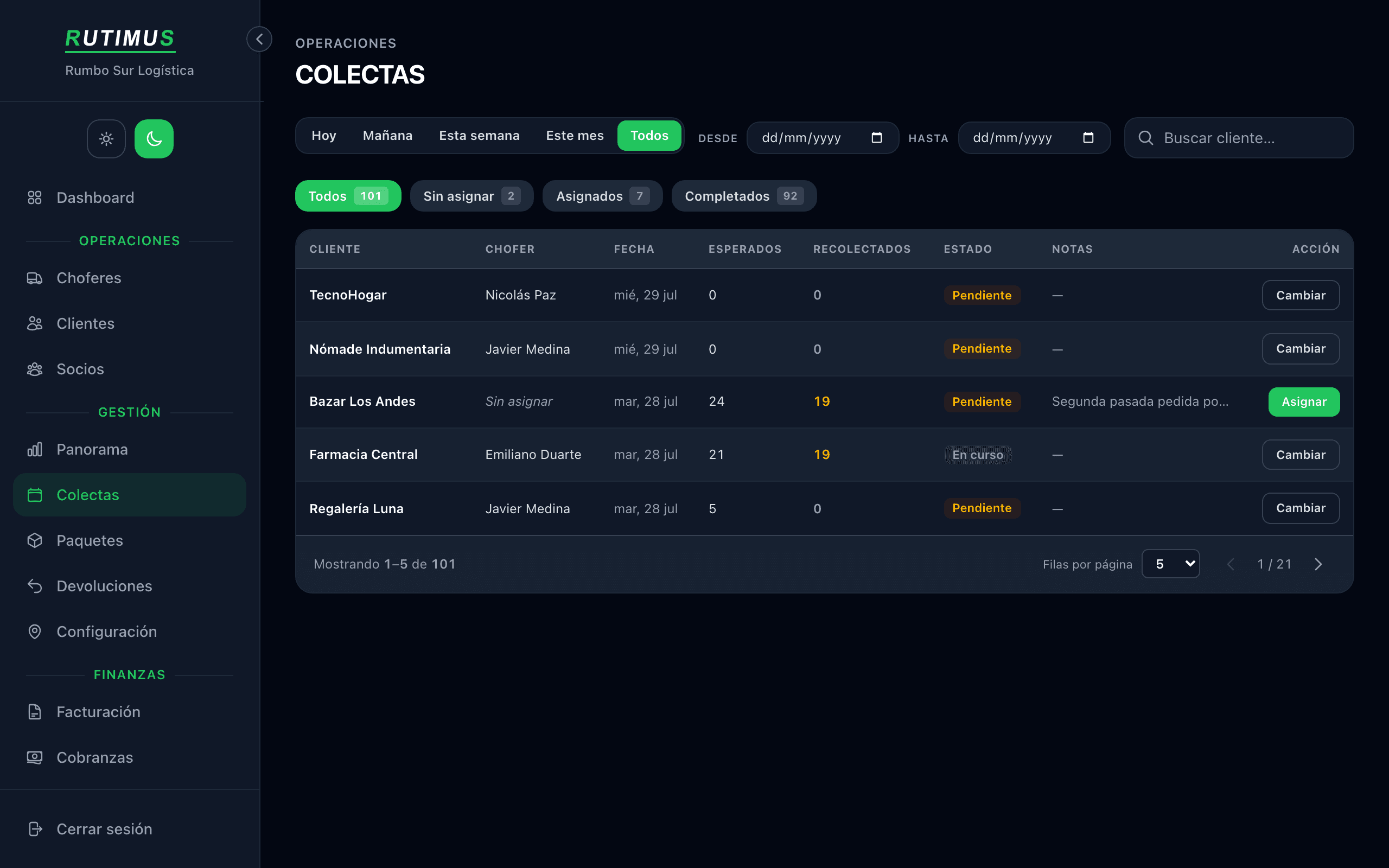Open Configuración page
The image size is (1389, 868).
pos(130,631)
